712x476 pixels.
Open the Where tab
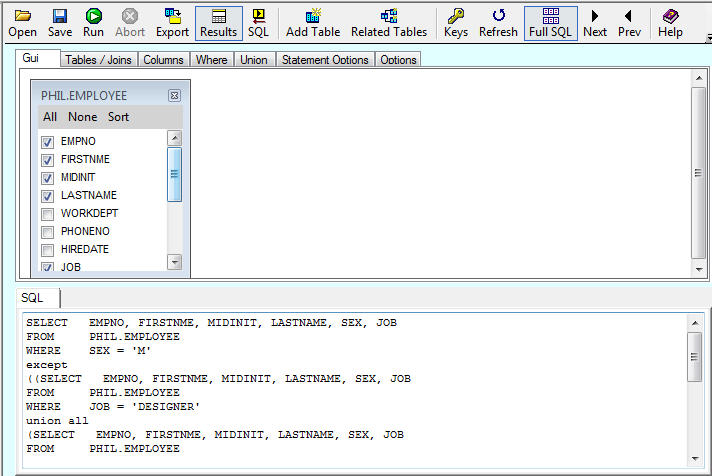point(212,60)
